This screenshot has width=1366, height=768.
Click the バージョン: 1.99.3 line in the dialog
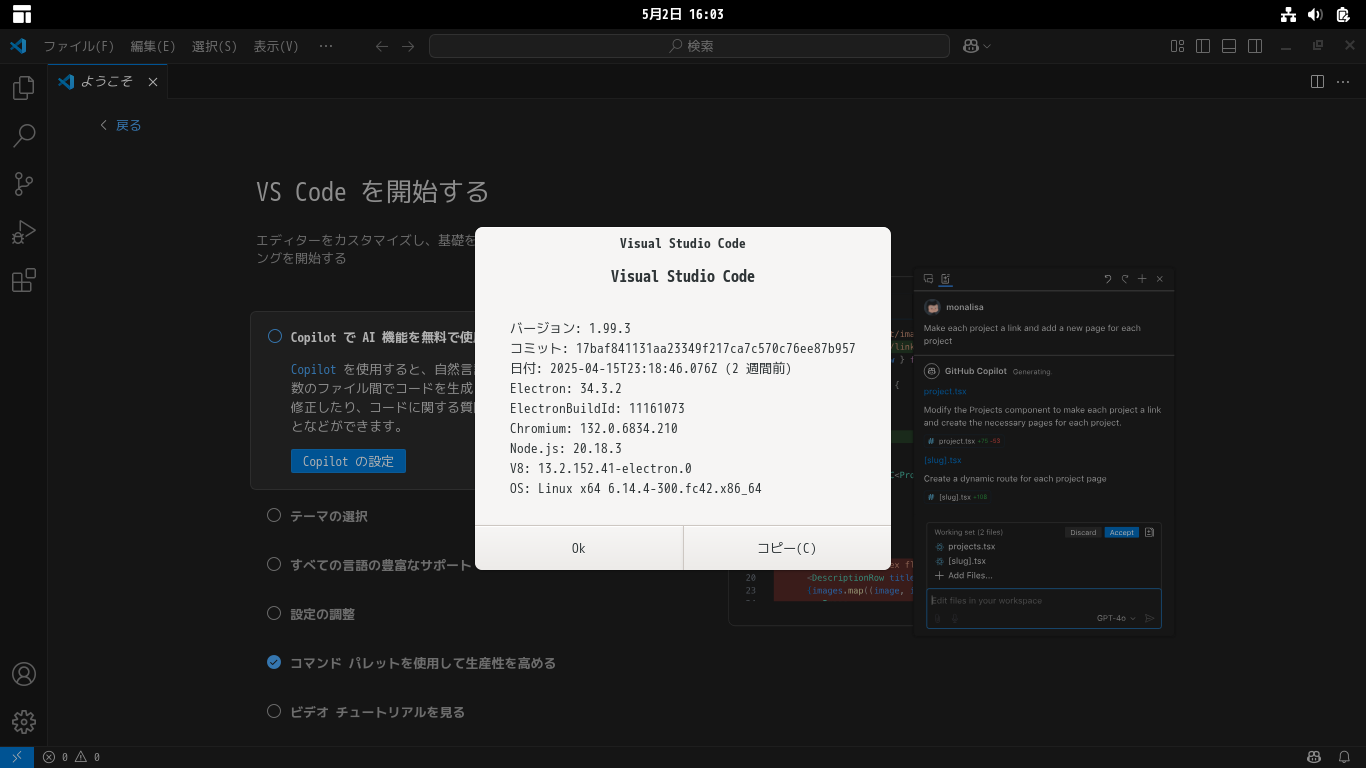(570, 328)
